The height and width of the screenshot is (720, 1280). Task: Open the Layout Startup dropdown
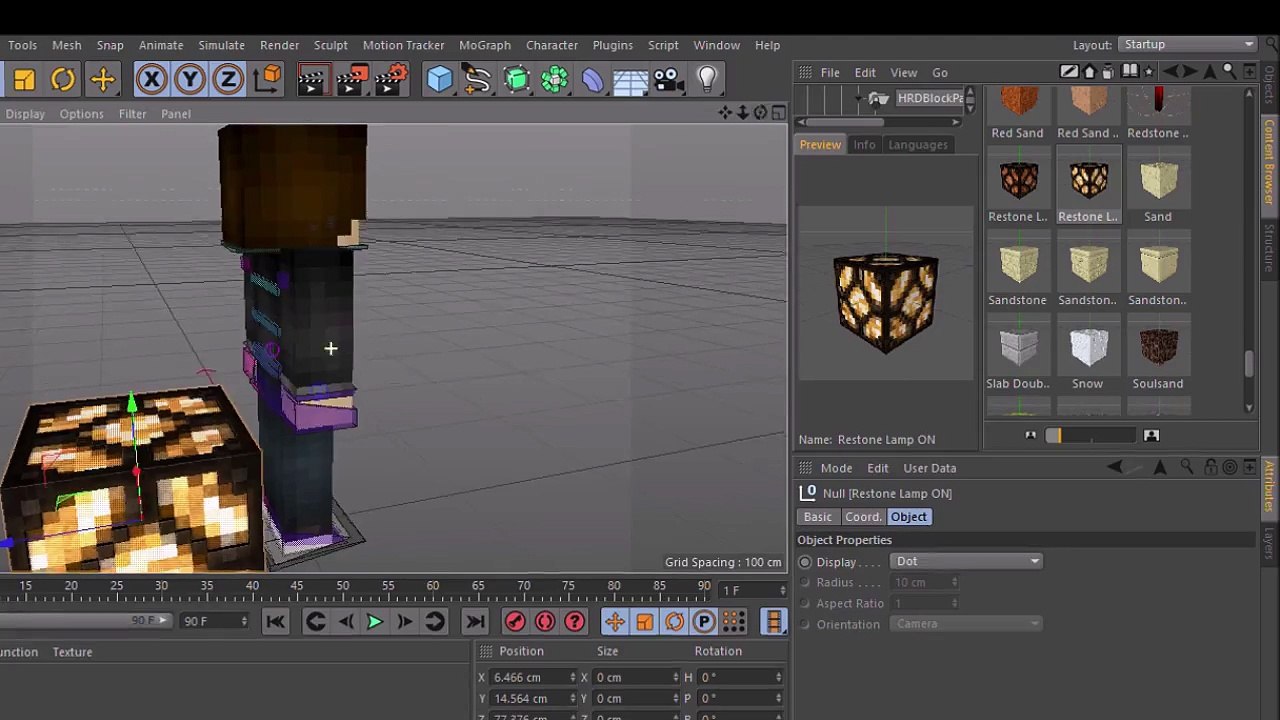1187,45
